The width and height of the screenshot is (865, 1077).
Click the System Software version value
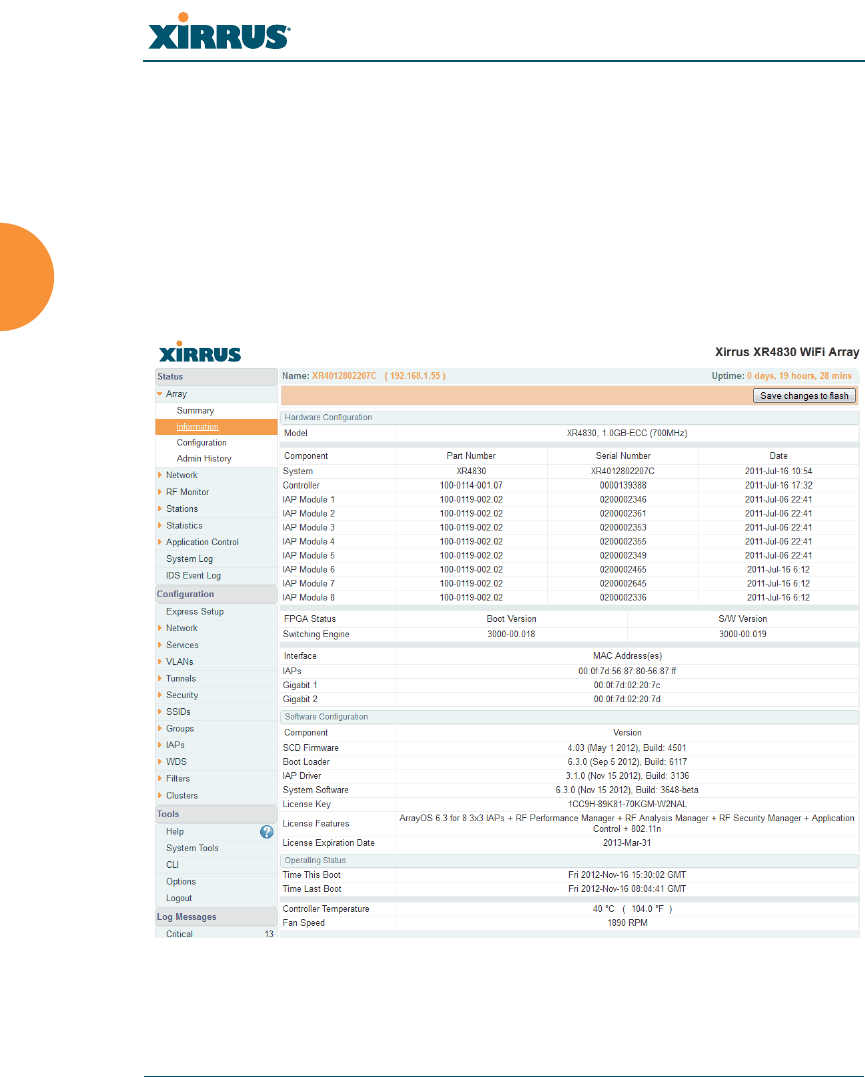627,790
